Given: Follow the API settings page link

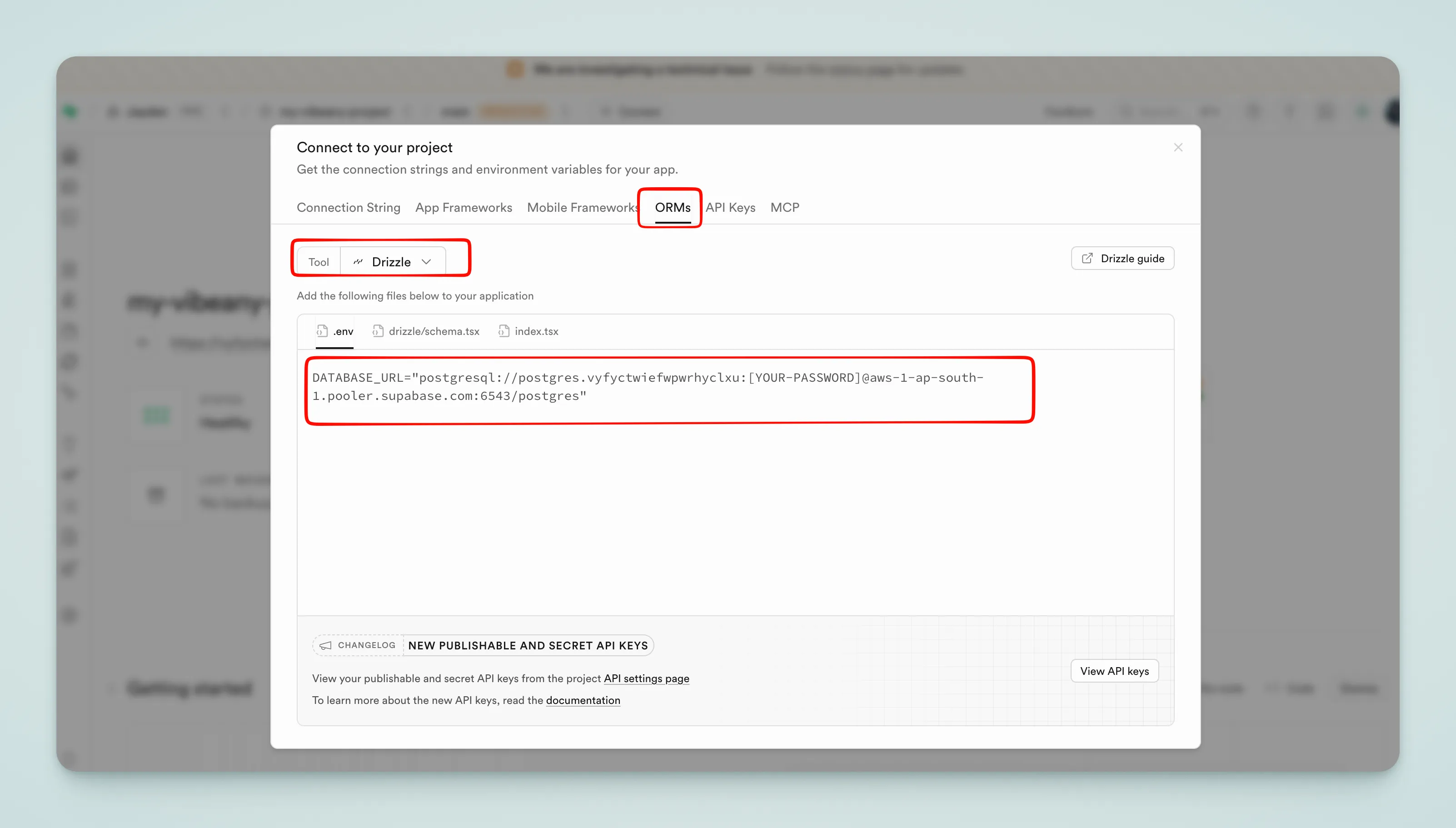Looking at the screenshot, I should (x=646, y=678).
